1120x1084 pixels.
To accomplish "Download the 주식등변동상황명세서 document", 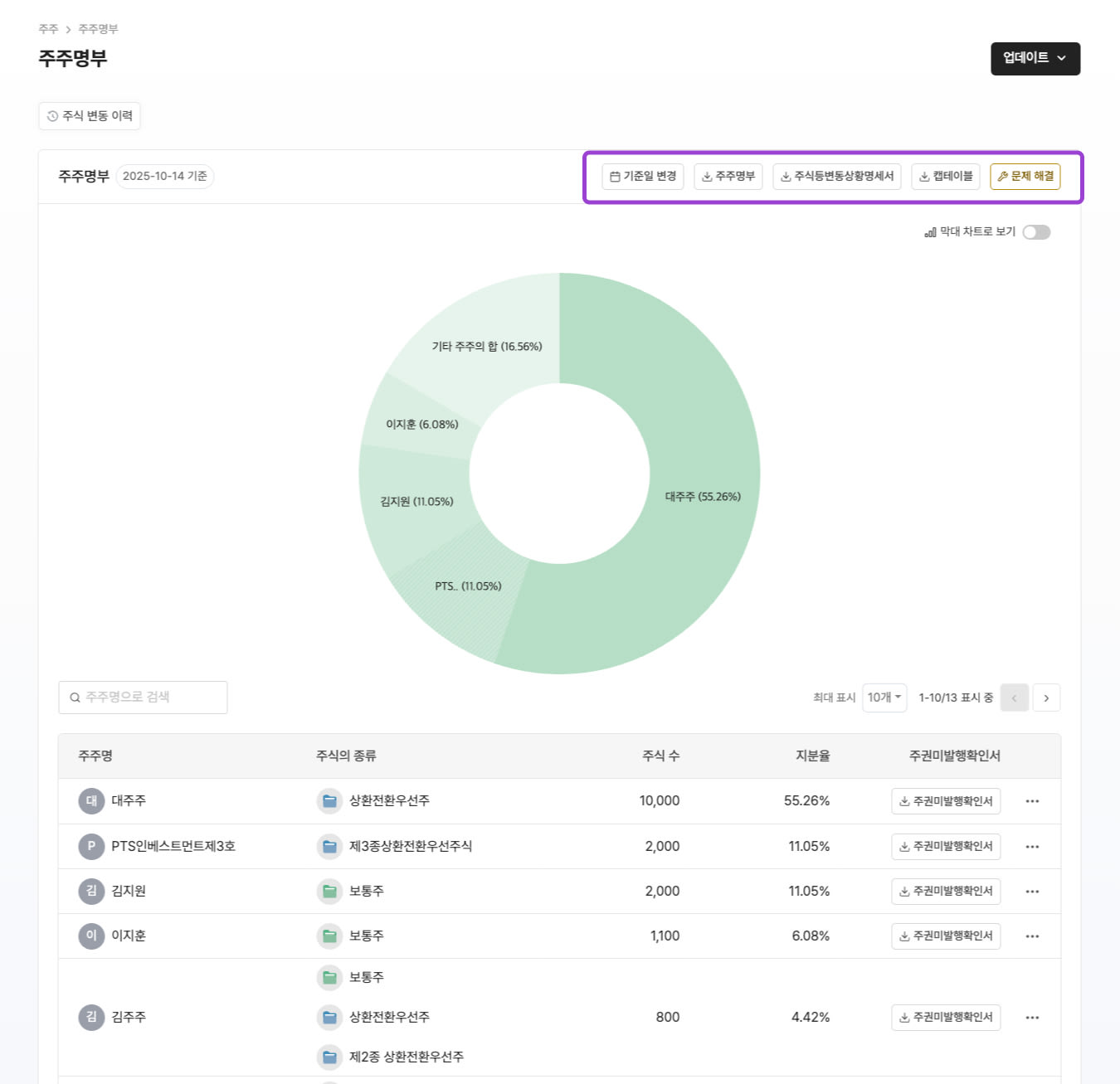I will pyautogui.click(x=836, y=176).
